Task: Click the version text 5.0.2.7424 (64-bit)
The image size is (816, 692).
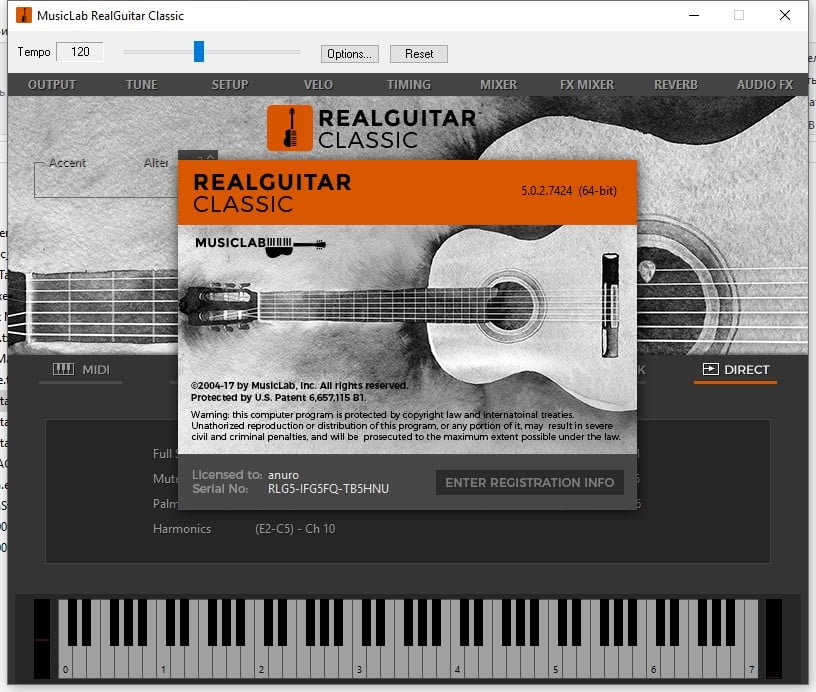Action: coord(569,190)
